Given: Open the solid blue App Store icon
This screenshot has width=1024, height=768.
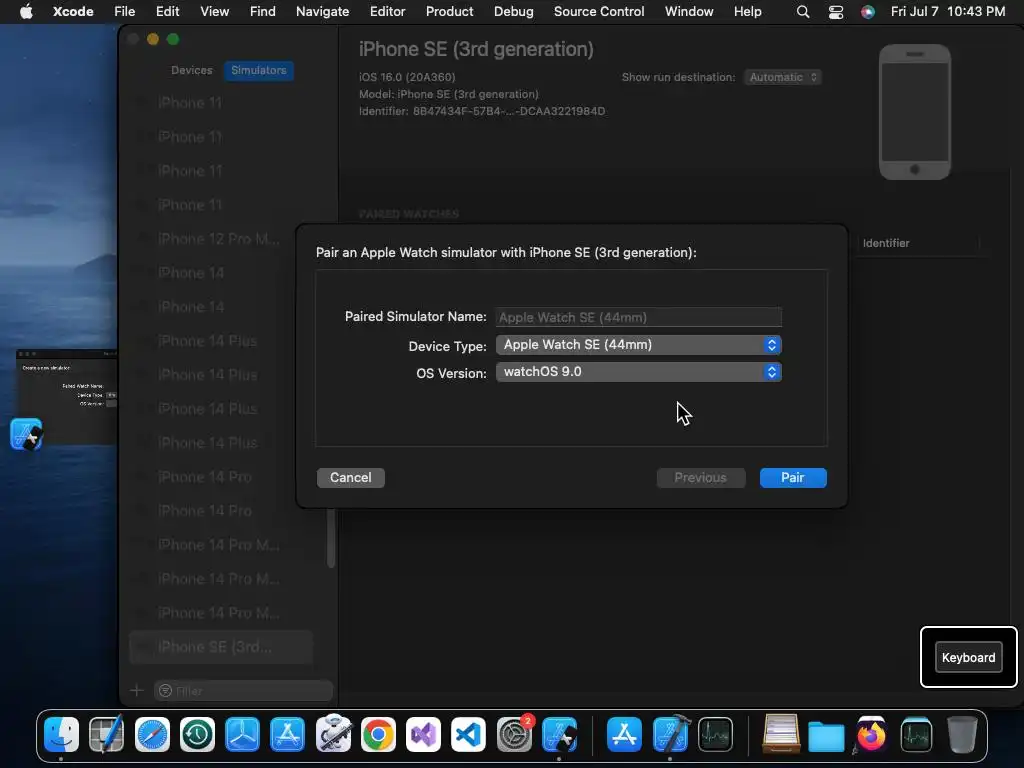Looking at the screenshot, I should [x=624, y=735].
